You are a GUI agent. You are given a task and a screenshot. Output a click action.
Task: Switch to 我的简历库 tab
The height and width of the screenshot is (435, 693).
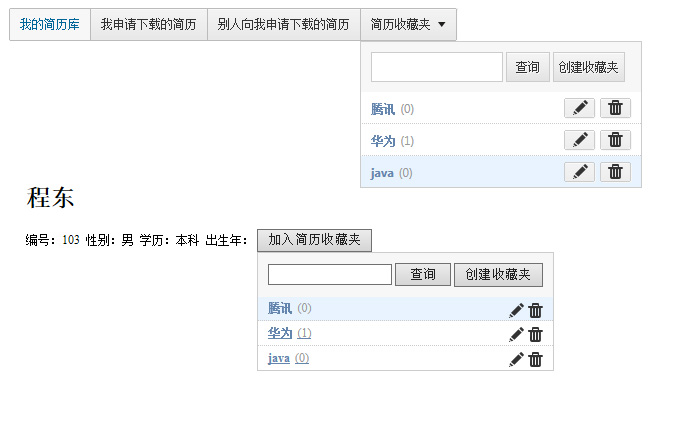(x=50, y=24)
